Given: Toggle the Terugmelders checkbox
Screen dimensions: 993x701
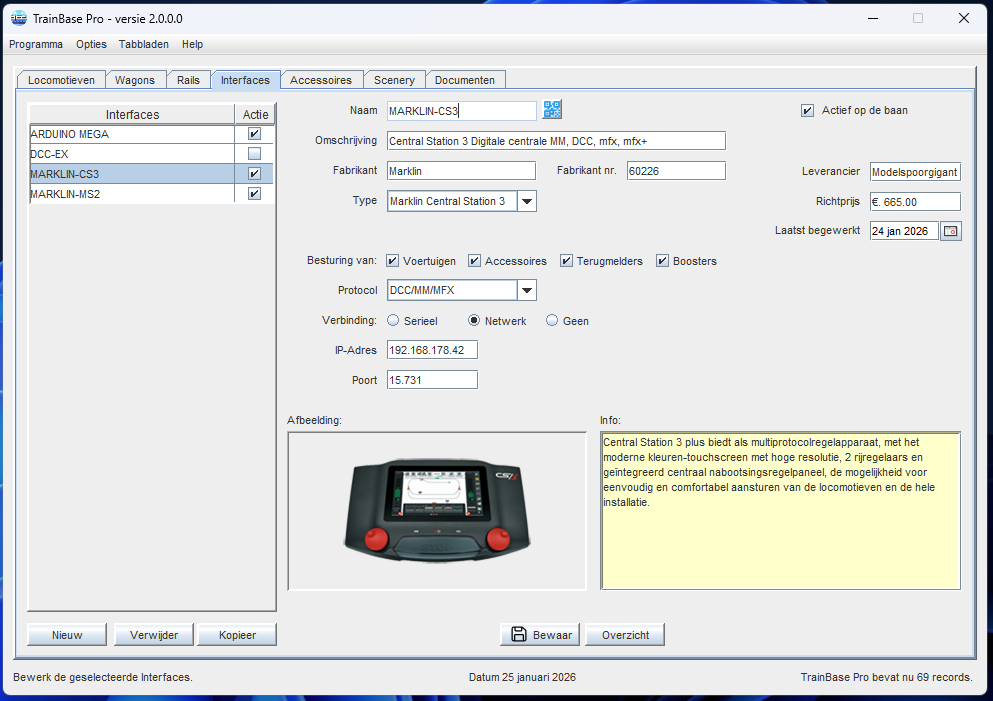Looking at the screenshot, I should point(567,261).
